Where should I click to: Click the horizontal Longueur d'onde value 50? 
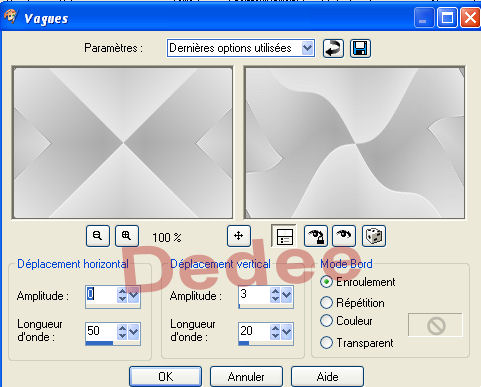pos(93,331)
